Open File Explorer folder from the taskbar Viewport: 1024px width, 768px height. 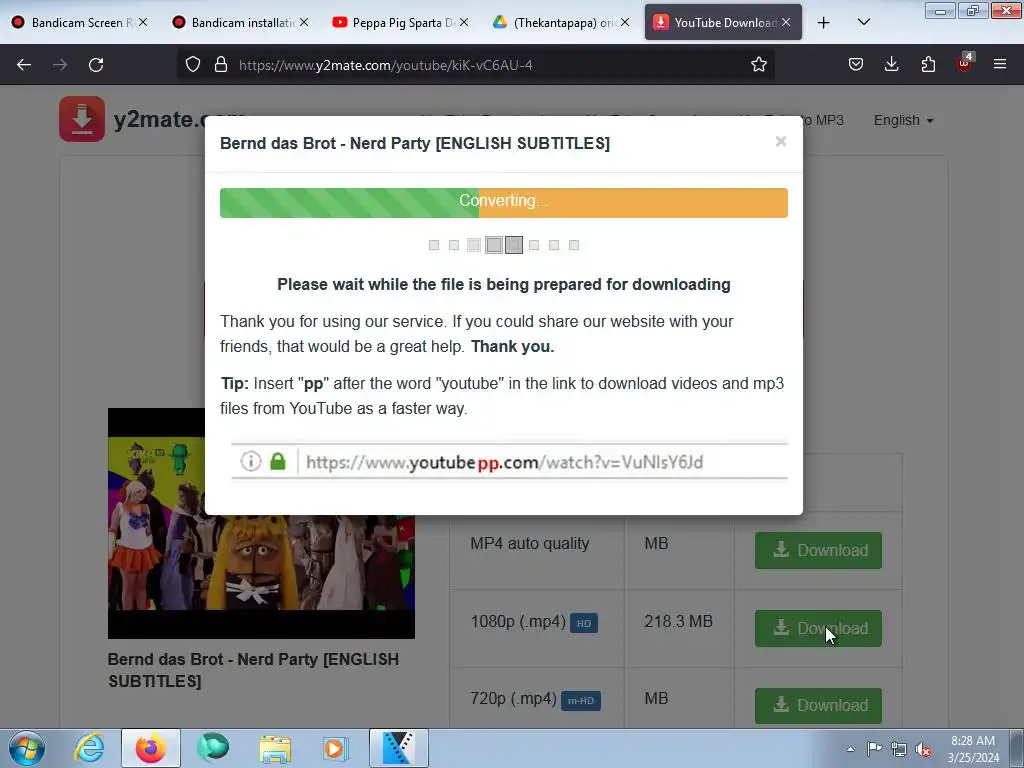click(275, 748)
